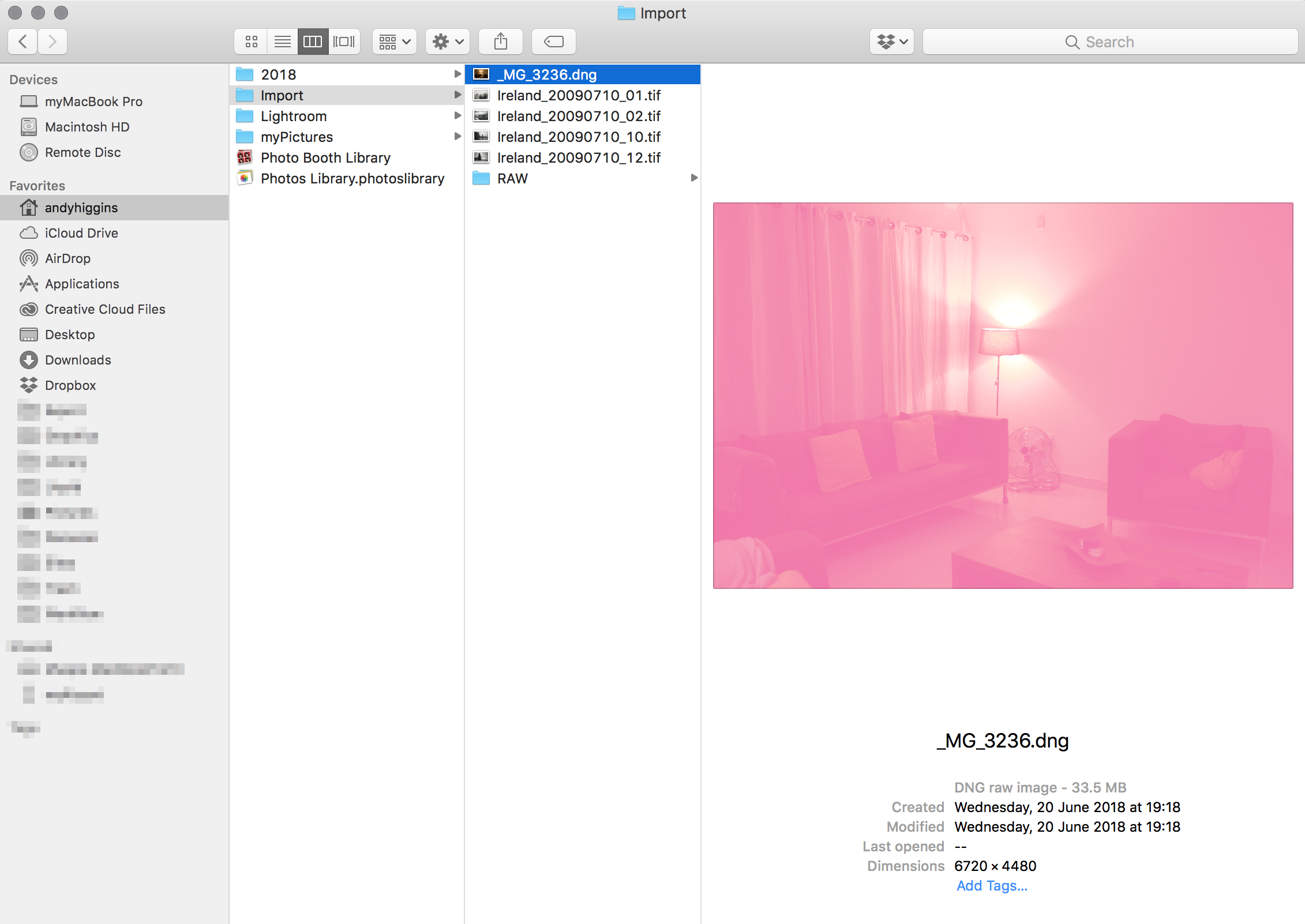Click the Ireland_20090710_12.tif file icon
The width and height of the screenshot is (1305, 924).
click(481, 157)
